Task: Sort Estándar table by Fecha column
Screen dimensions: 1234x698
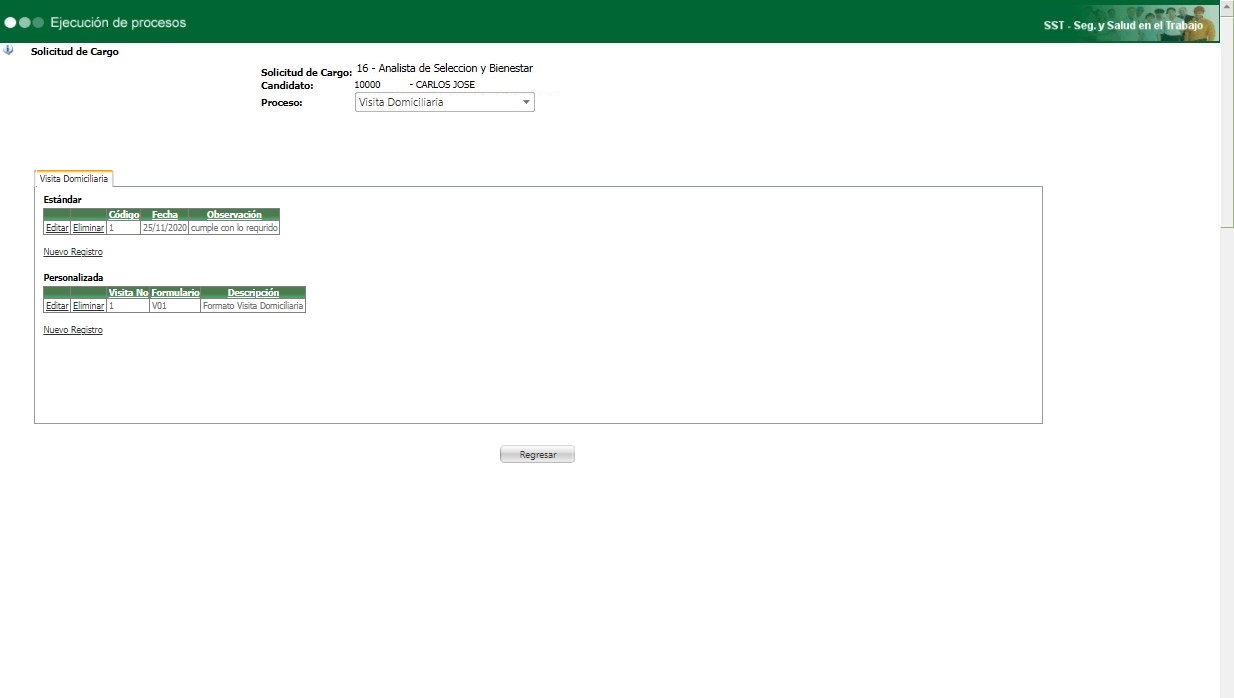Action: point(165,214)
